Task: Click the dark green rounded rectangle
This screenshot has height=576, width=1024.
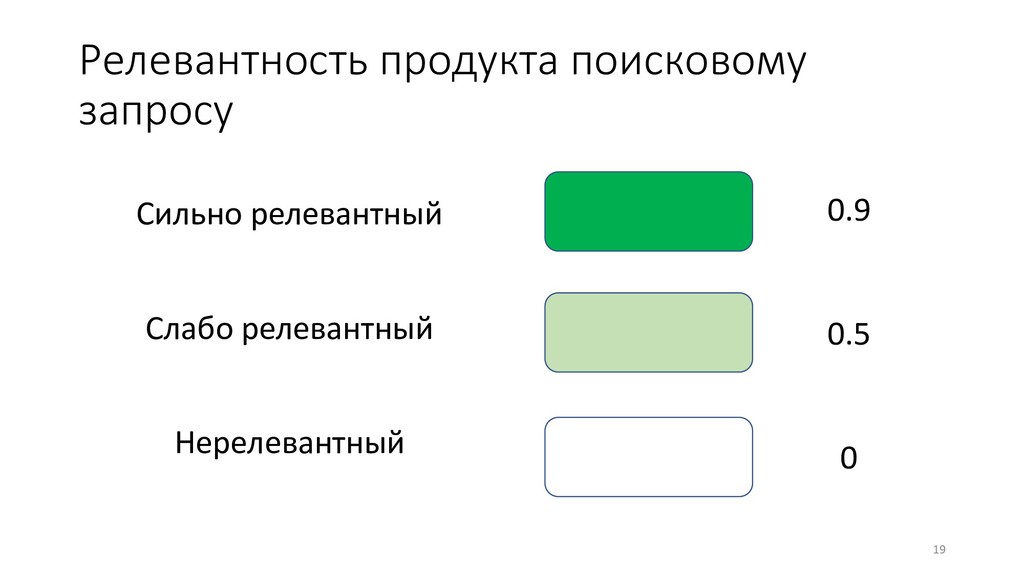Action: point(648,212)
